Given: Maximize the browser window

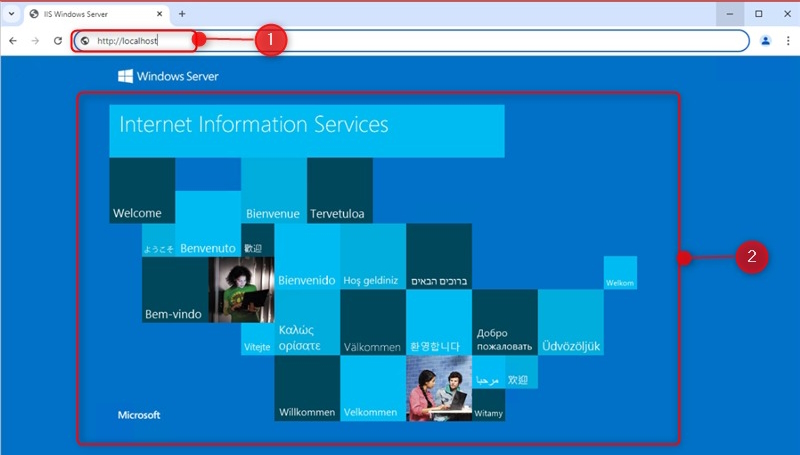Looking at the screenshot, I should pos(759,14).
